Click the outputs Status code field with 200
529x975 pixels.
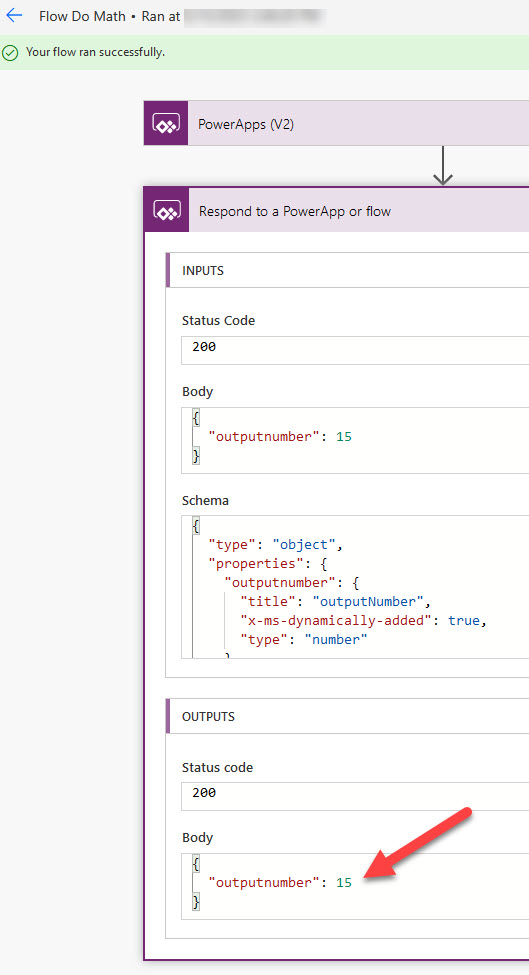(x=355, y=797)
